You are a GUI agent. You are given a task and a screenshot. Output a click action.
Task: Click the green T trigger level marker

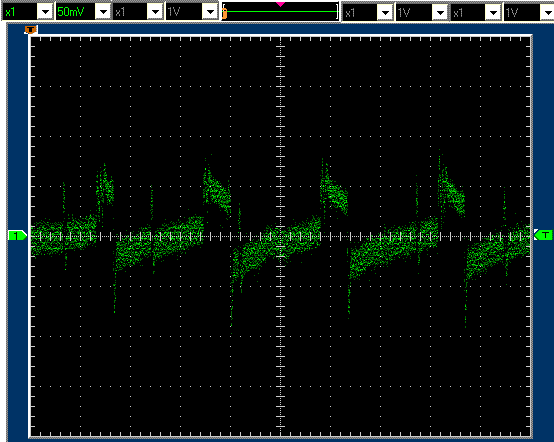tap(544, 235)
